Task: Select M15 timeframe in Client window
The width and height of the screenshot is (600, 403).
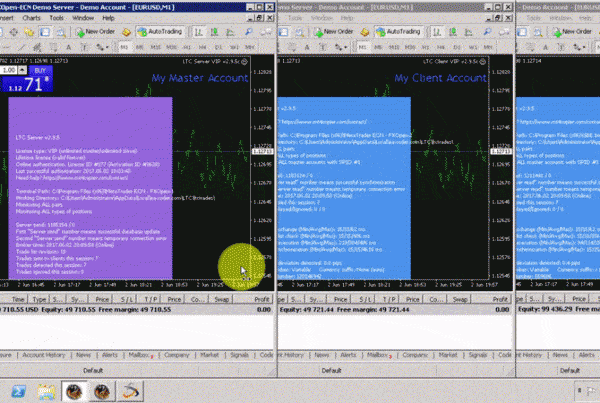Action: point(394,47)
